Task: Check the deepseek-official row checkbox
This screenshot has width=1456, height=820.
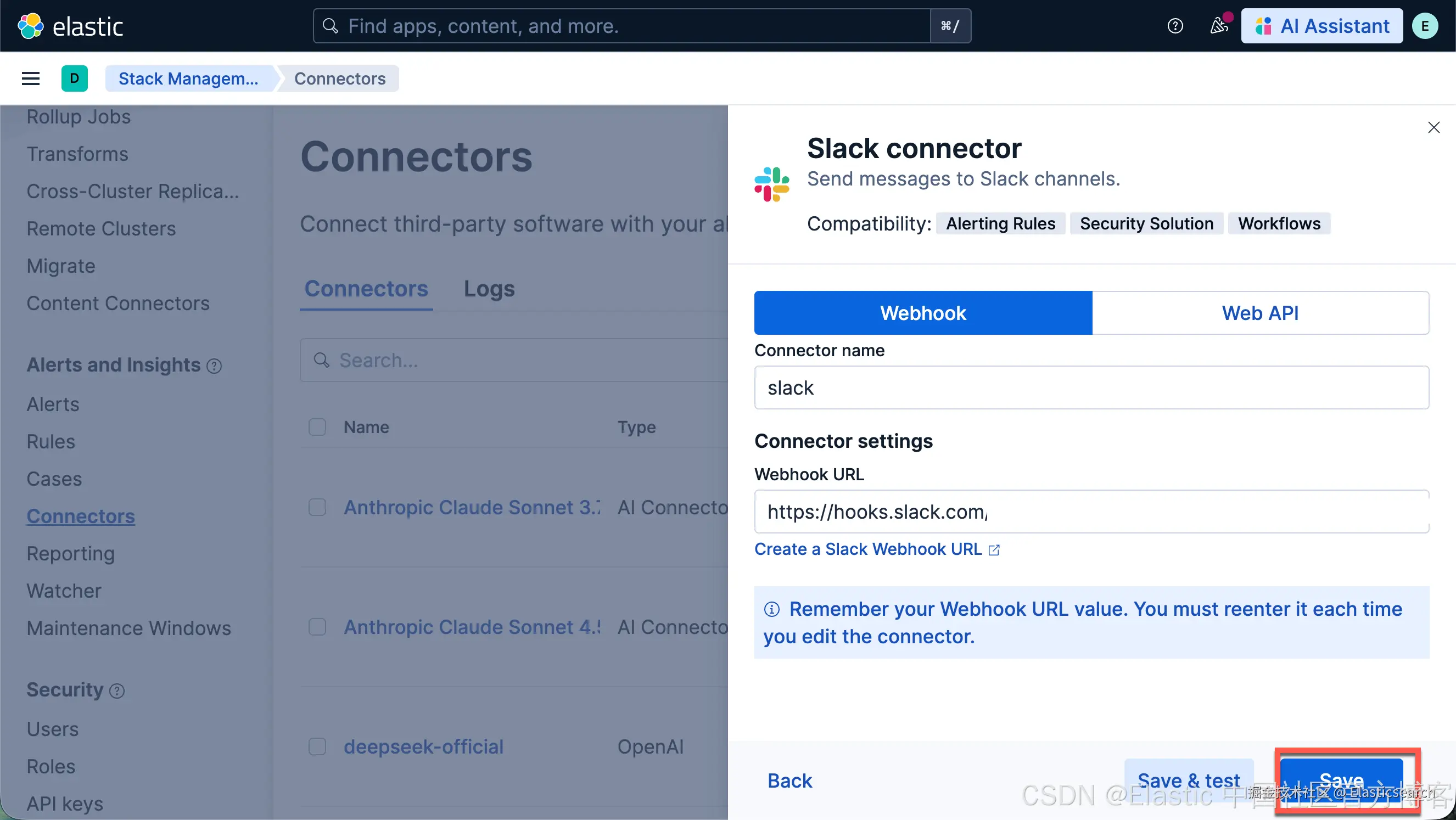Action: 317,747
